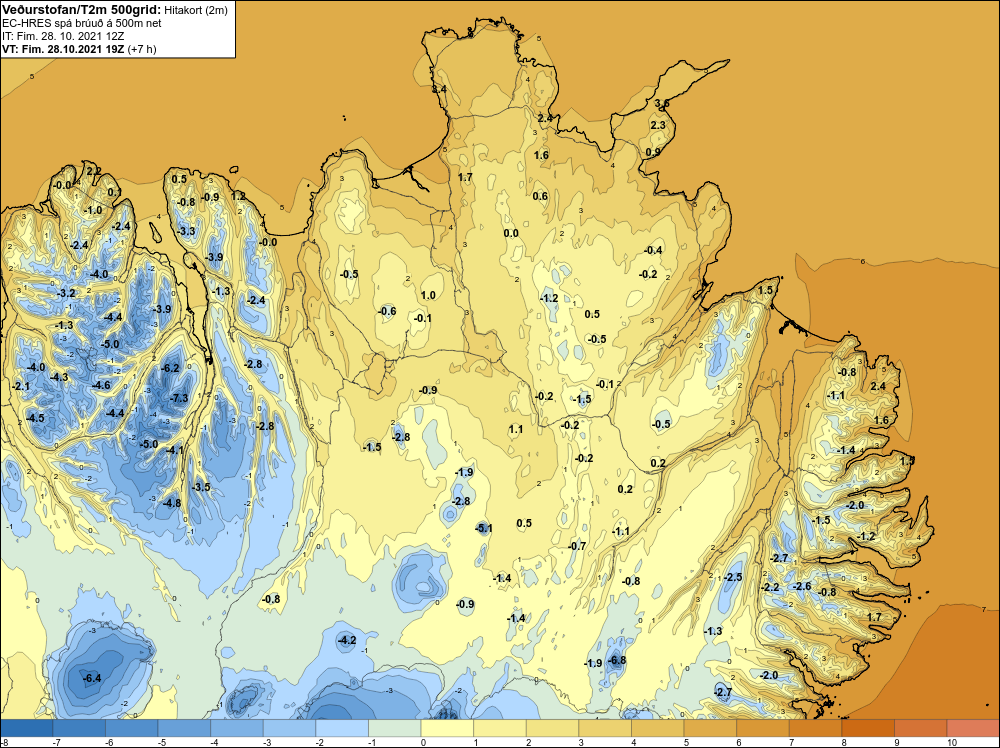1000x748 pixels.
Task: Click the -4.1 temperature value
Action: pos(174,450)
